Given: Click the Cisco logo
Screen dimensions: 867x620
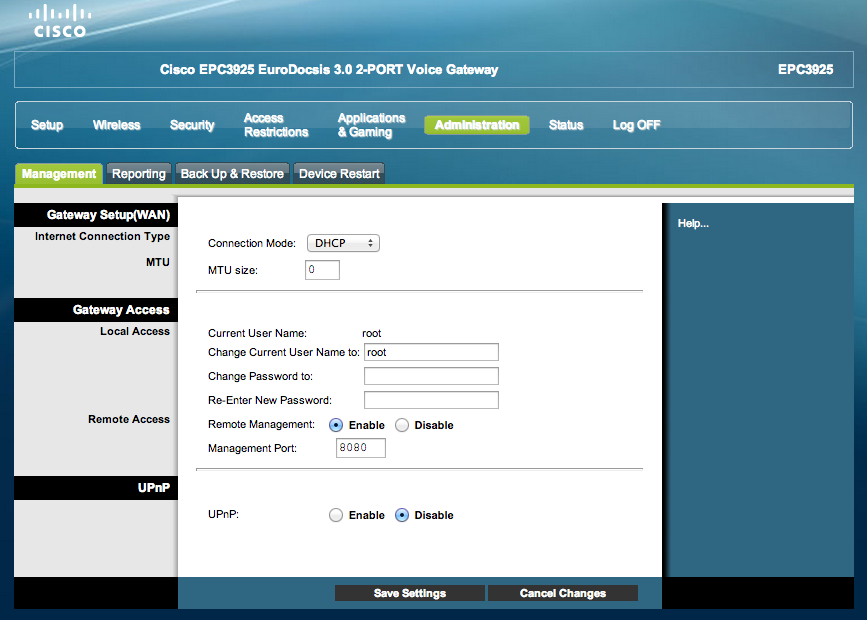Looking at the screenshot, I should pos(60,22).
